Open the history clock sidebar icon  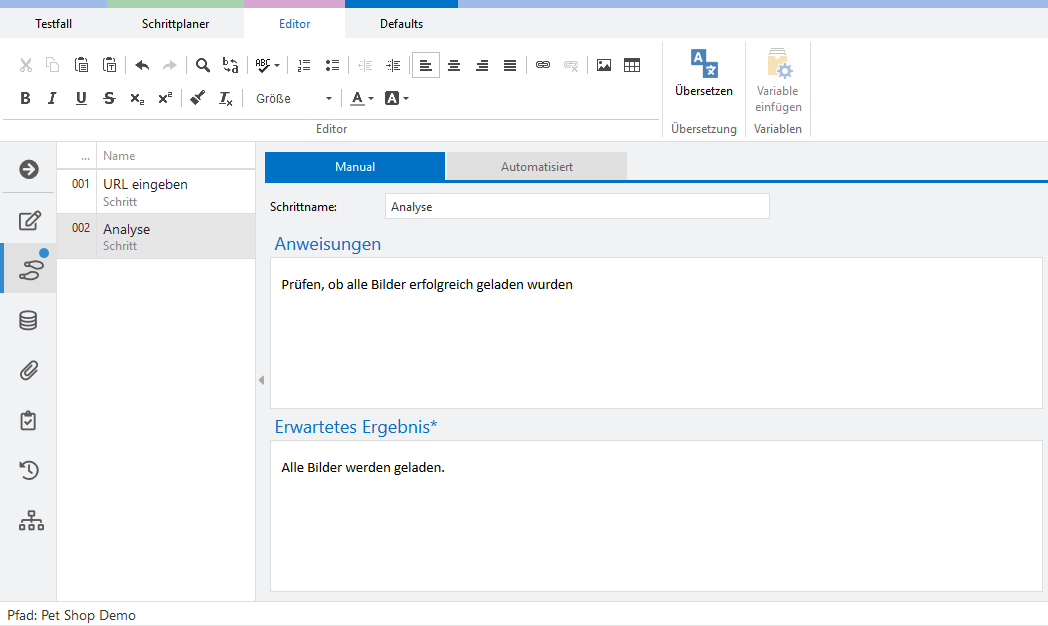29,471
